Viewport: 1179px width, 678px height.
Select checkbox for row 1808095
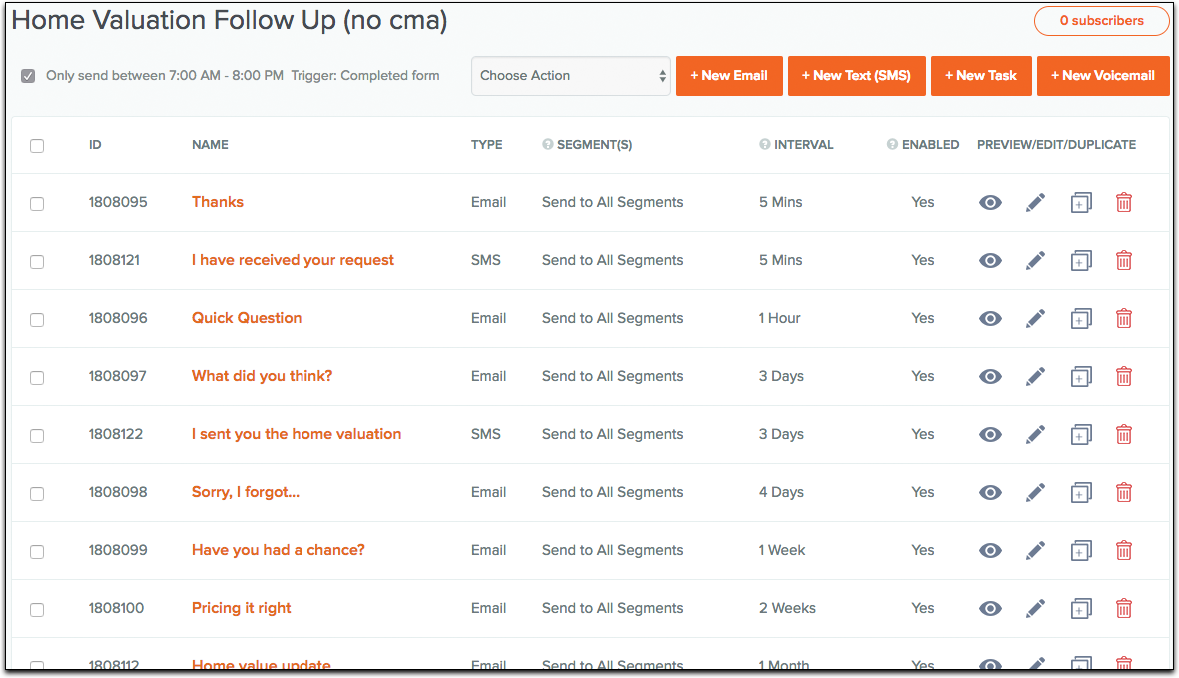point(37,204)
